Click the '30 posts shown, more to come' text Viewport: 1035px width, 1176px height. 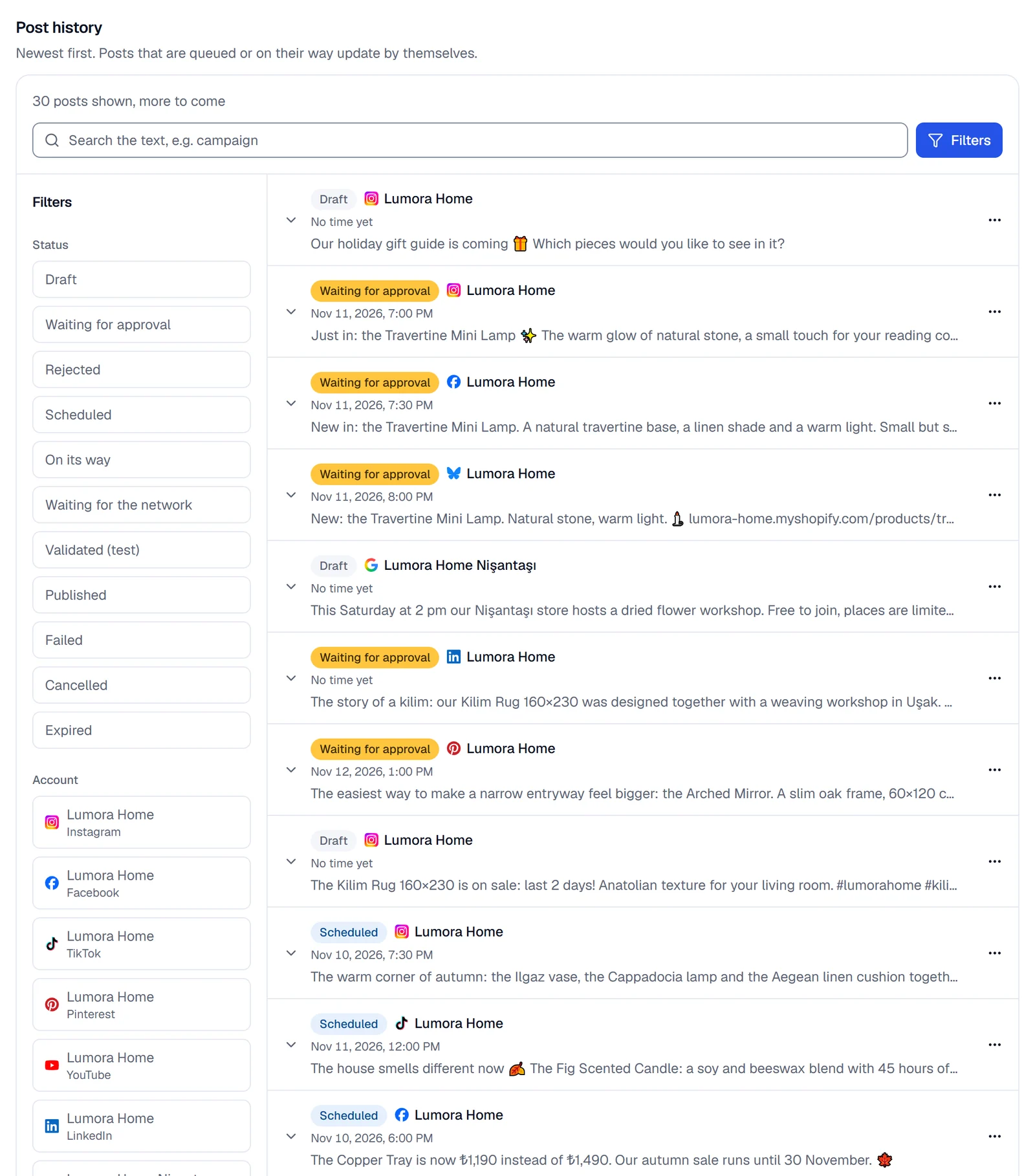point(129,102)
